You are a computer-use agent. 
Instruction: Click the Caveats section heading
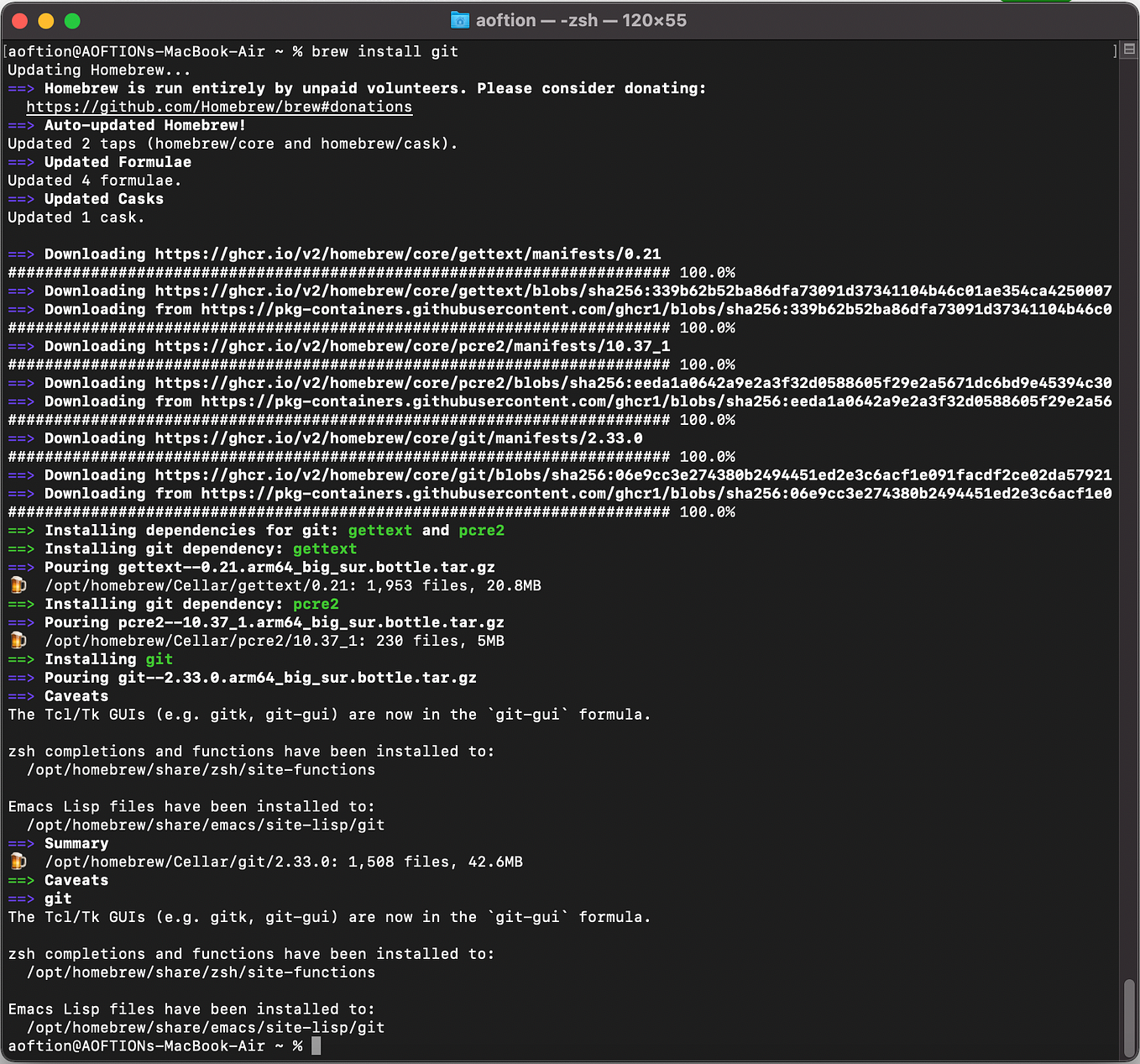(76, 695)
